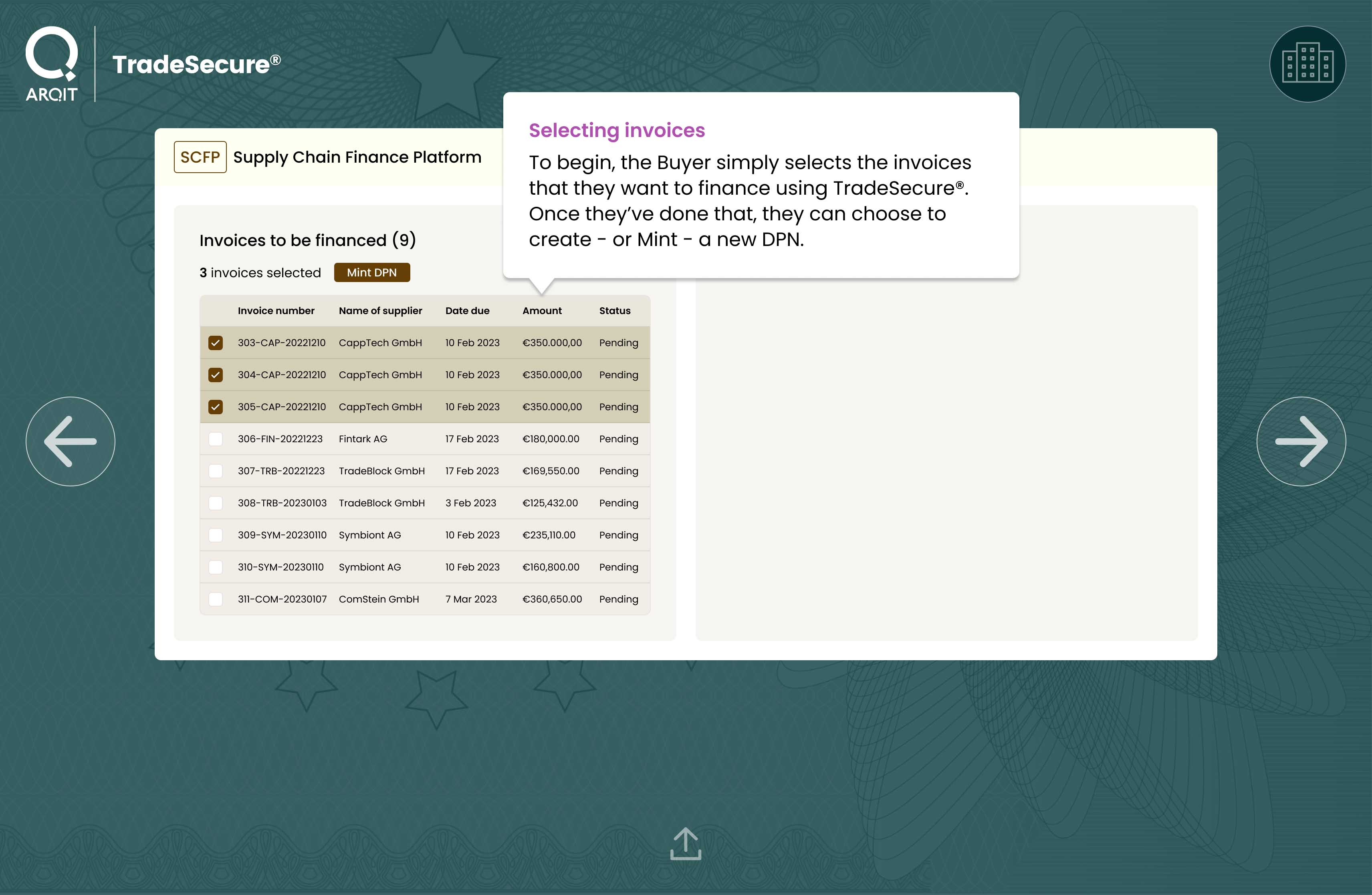
Task: Click the Invoice number column header
Action: (276, 310)
